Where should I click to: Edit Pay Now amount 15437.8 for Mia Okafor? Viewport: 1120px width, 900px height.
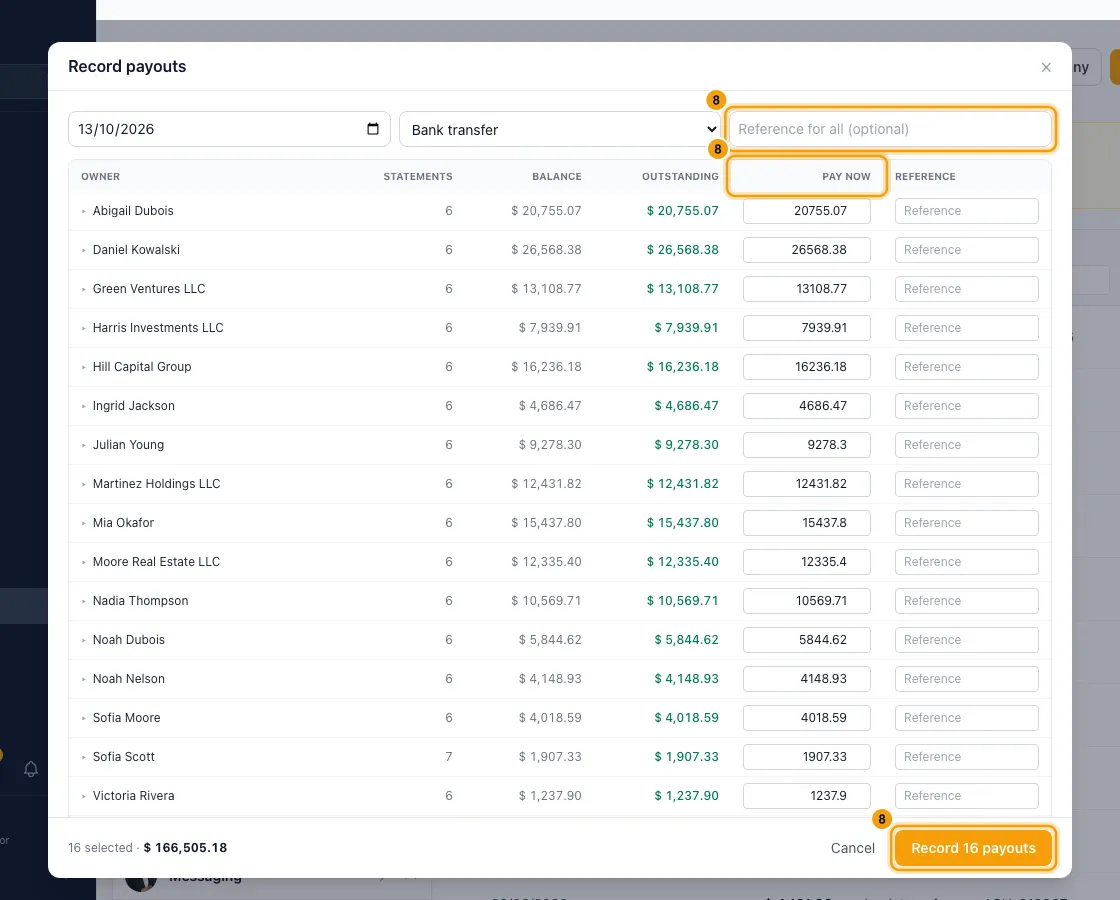(x=806, y=523)
